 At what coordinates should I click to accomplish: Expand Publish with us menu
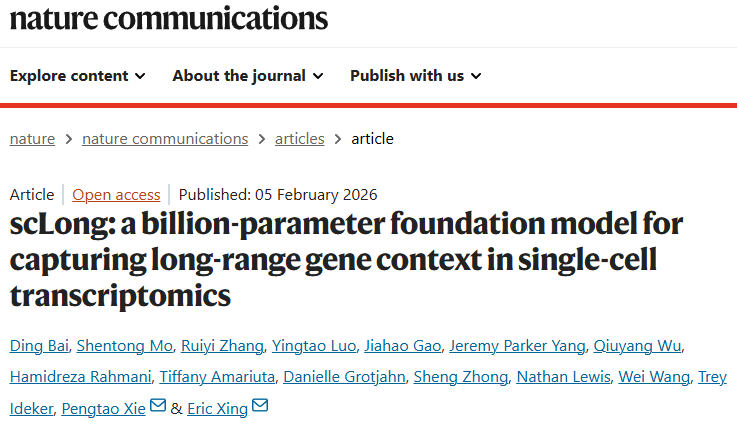coord(415,76)
